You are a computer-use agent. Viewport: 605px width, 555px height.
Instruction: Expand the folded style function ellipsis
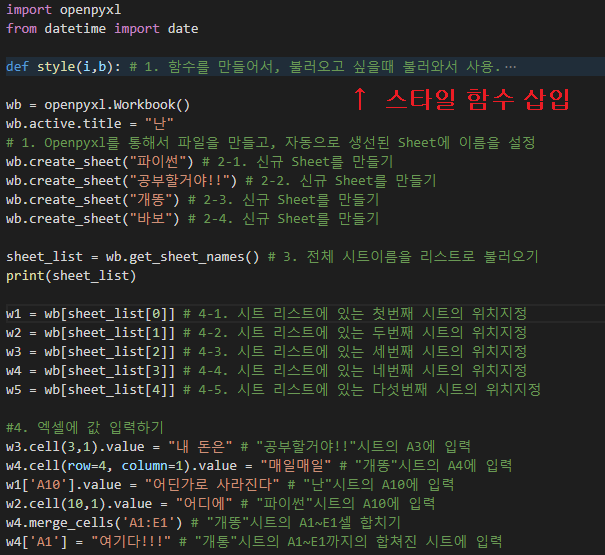point(510,67)
